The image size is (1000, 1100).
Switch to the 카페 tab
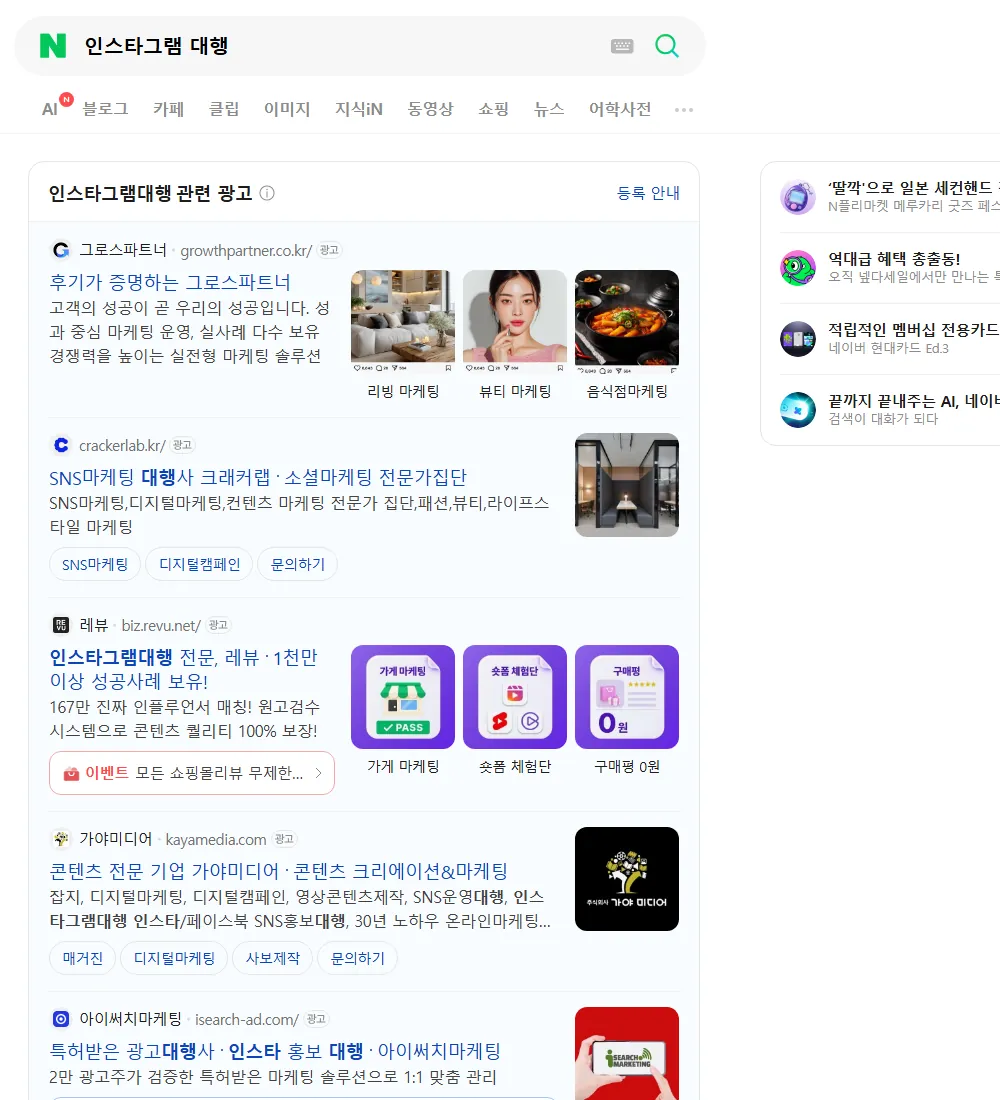point(168,109)
